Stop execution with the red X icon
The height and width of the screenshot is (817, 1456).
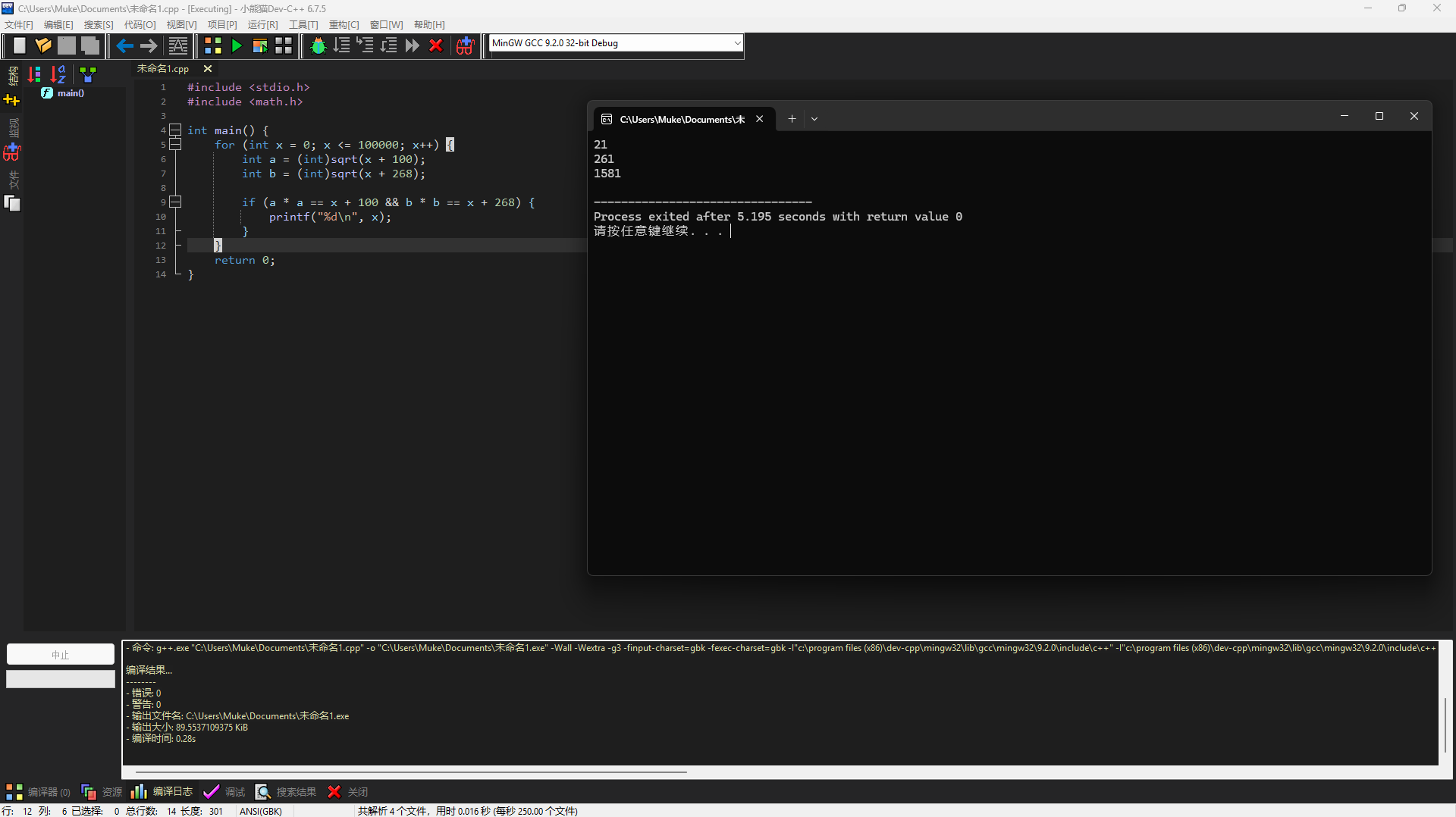pyautogui.click(x=436, y=46)
